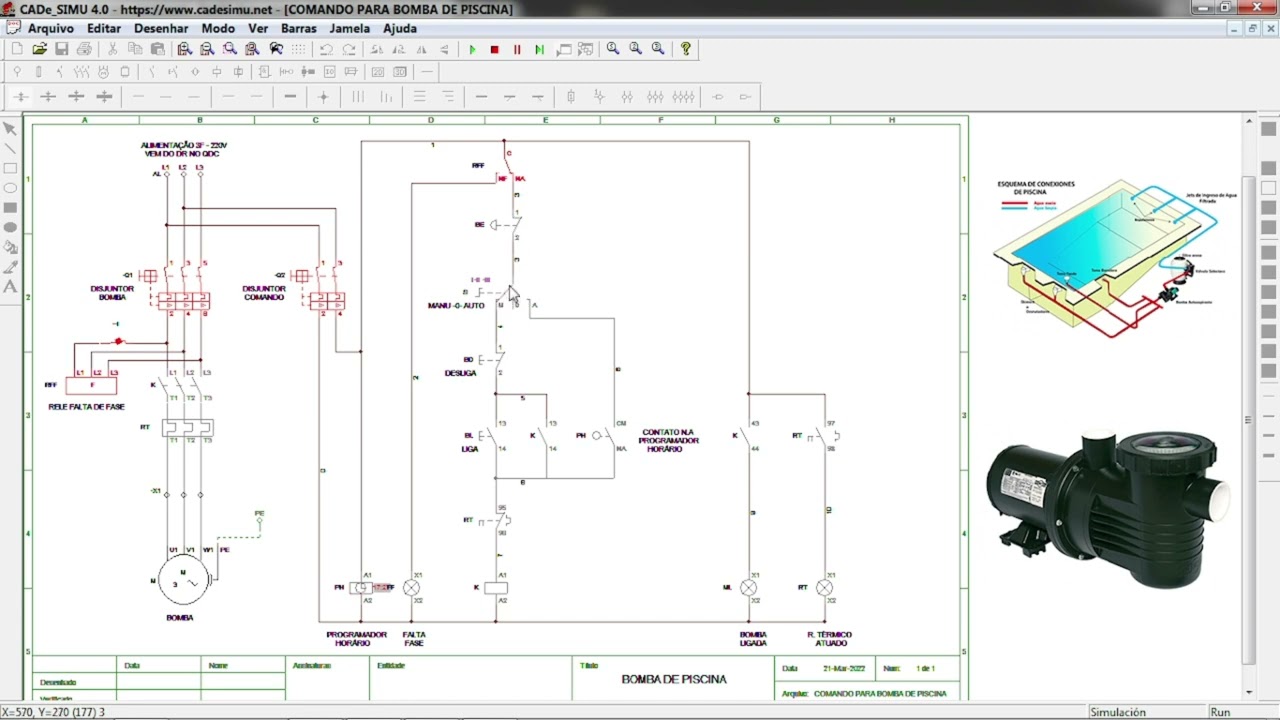Undo the last action
This screenshot has width=1280, height=720.
[327, 49]
